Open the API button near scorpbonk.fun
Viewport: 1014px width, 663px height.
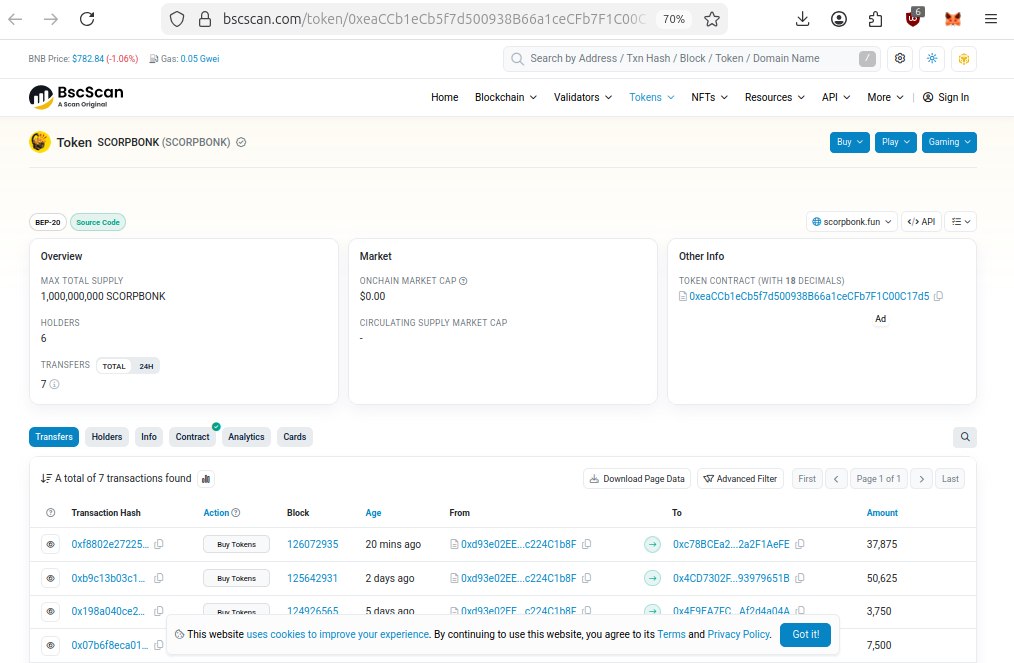[x=921, y=222]
